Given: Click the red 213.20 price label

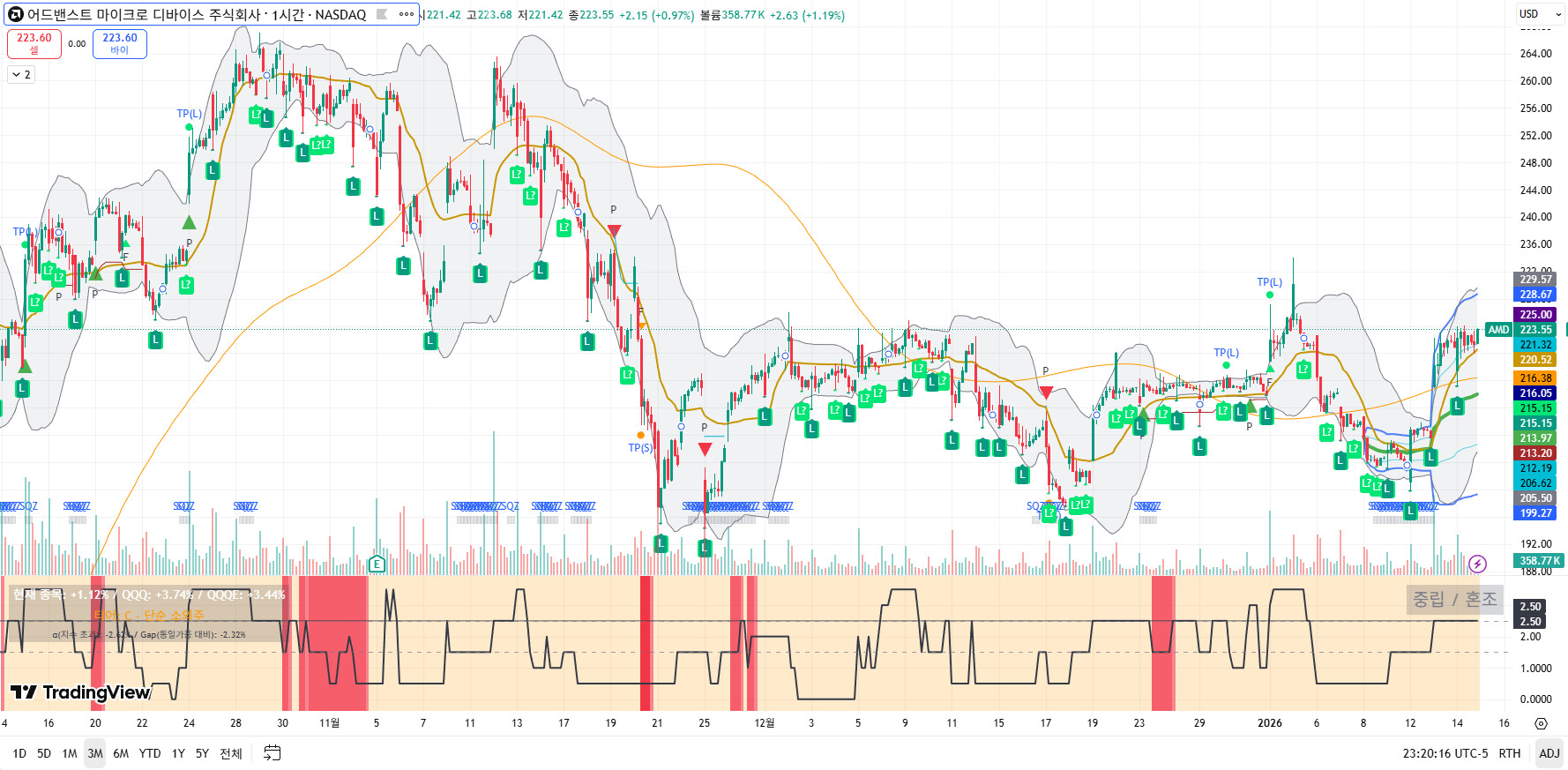Looking at the screenshot, I should click(1535, 453).
